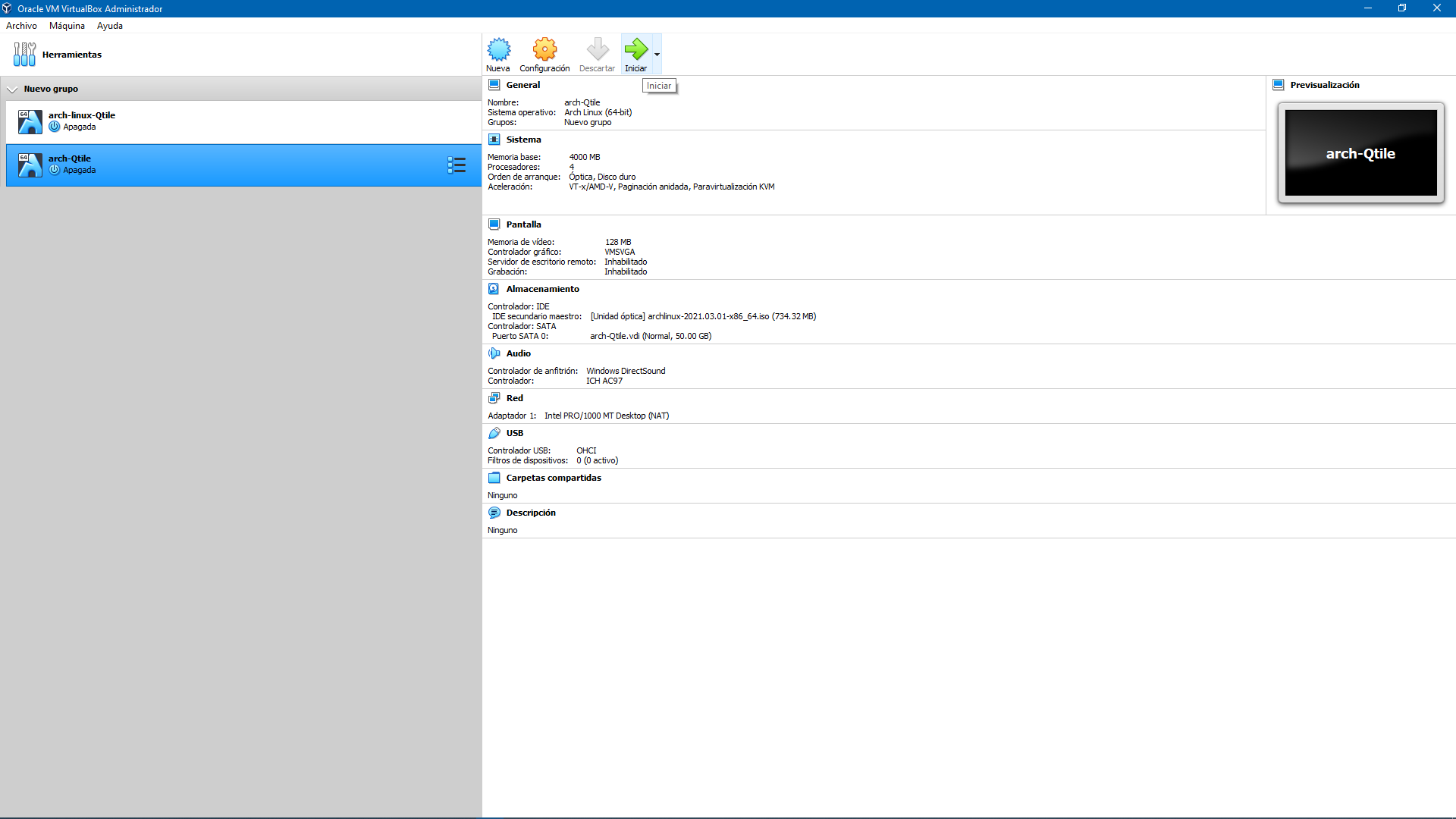Open the Ayuda menu
The width and height of the screenshot is (1456, 819).
coord(109,26)
